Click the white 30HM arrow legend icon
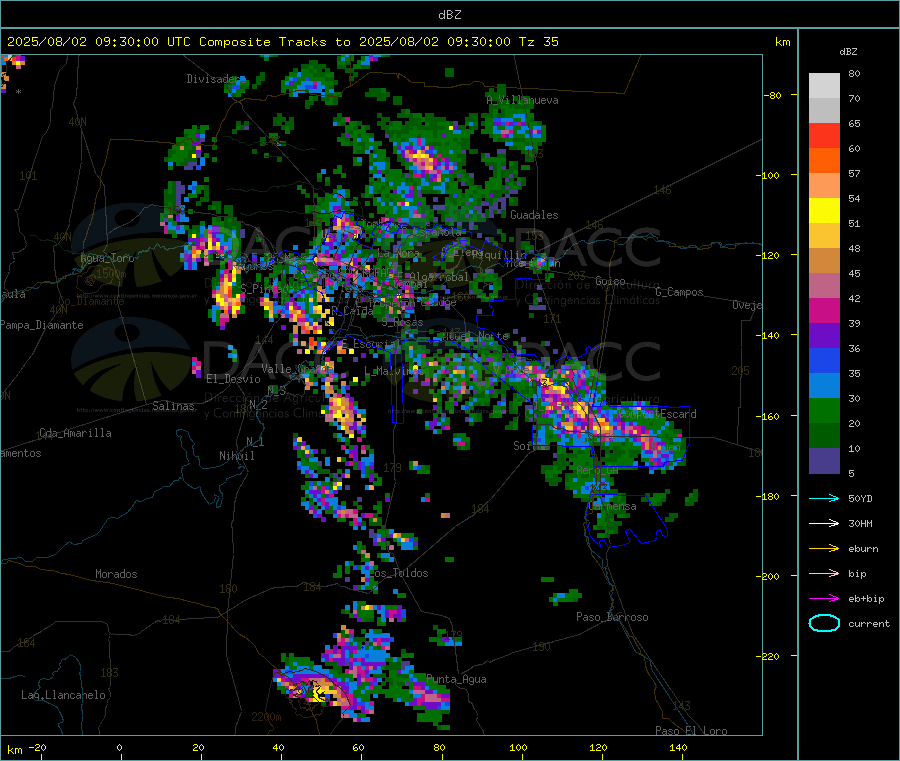 [824, 523]
